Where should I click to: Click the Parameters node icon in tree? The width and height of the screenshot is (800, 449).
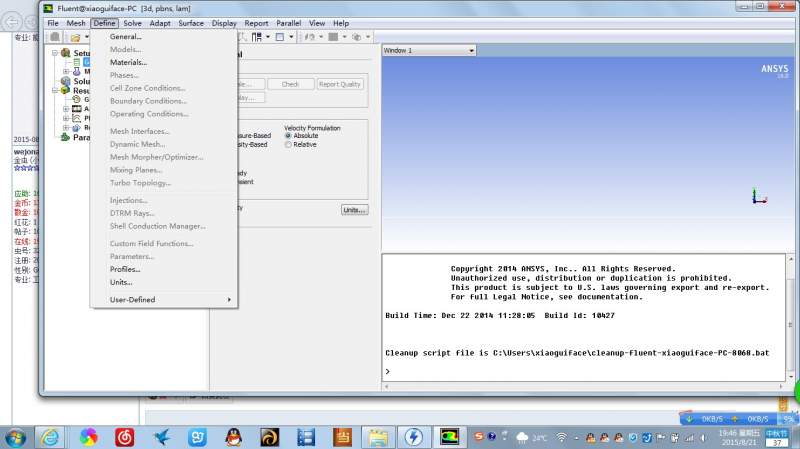(65, 137)
